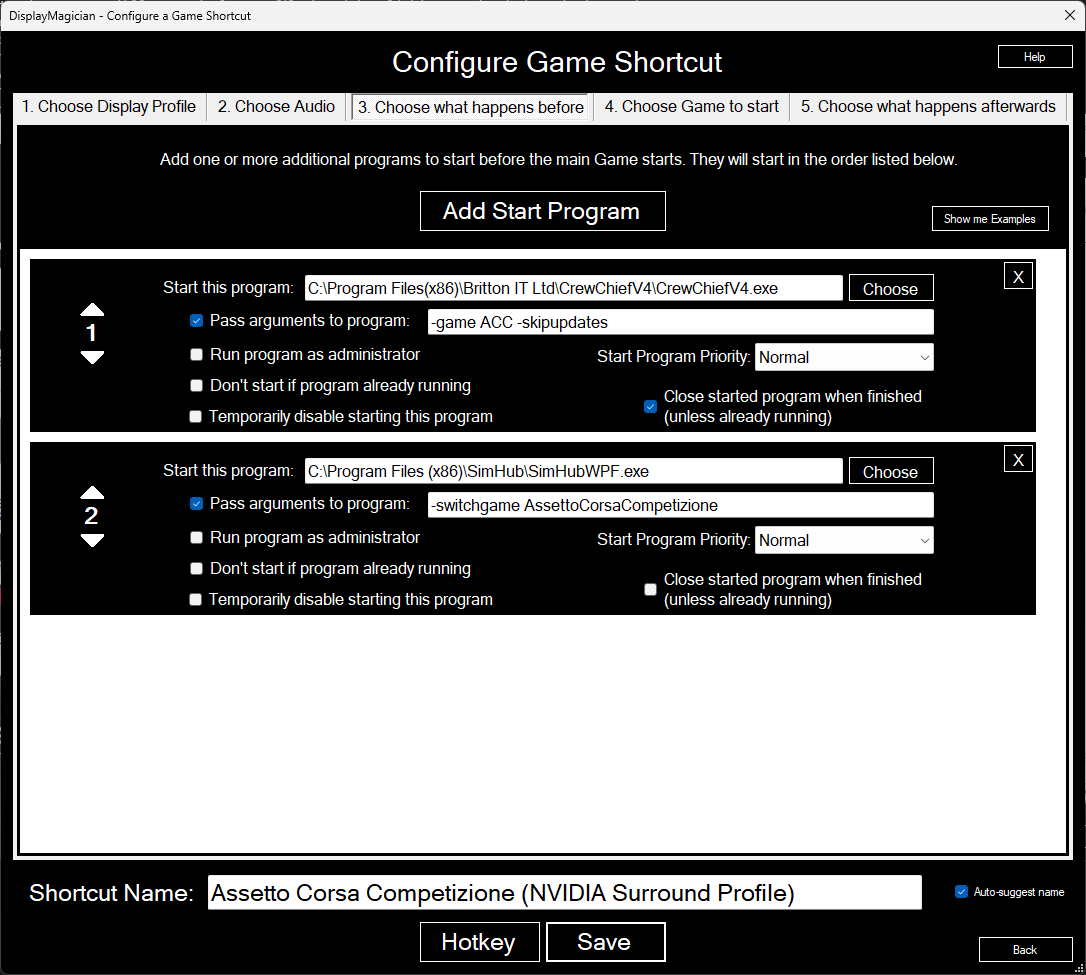Open Start Program Priority dropdown for CrewChiefV4
The image size is (1086, 975).
coord(844,357)
